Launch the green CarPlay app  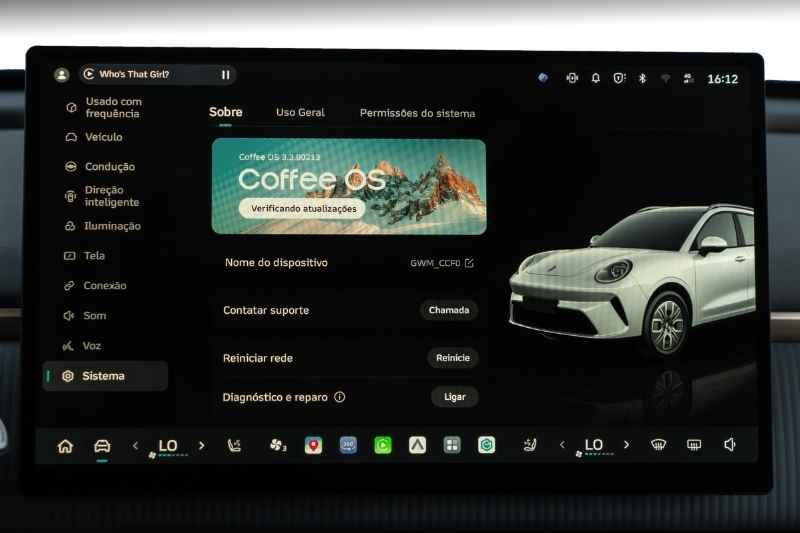pos(383,445)
